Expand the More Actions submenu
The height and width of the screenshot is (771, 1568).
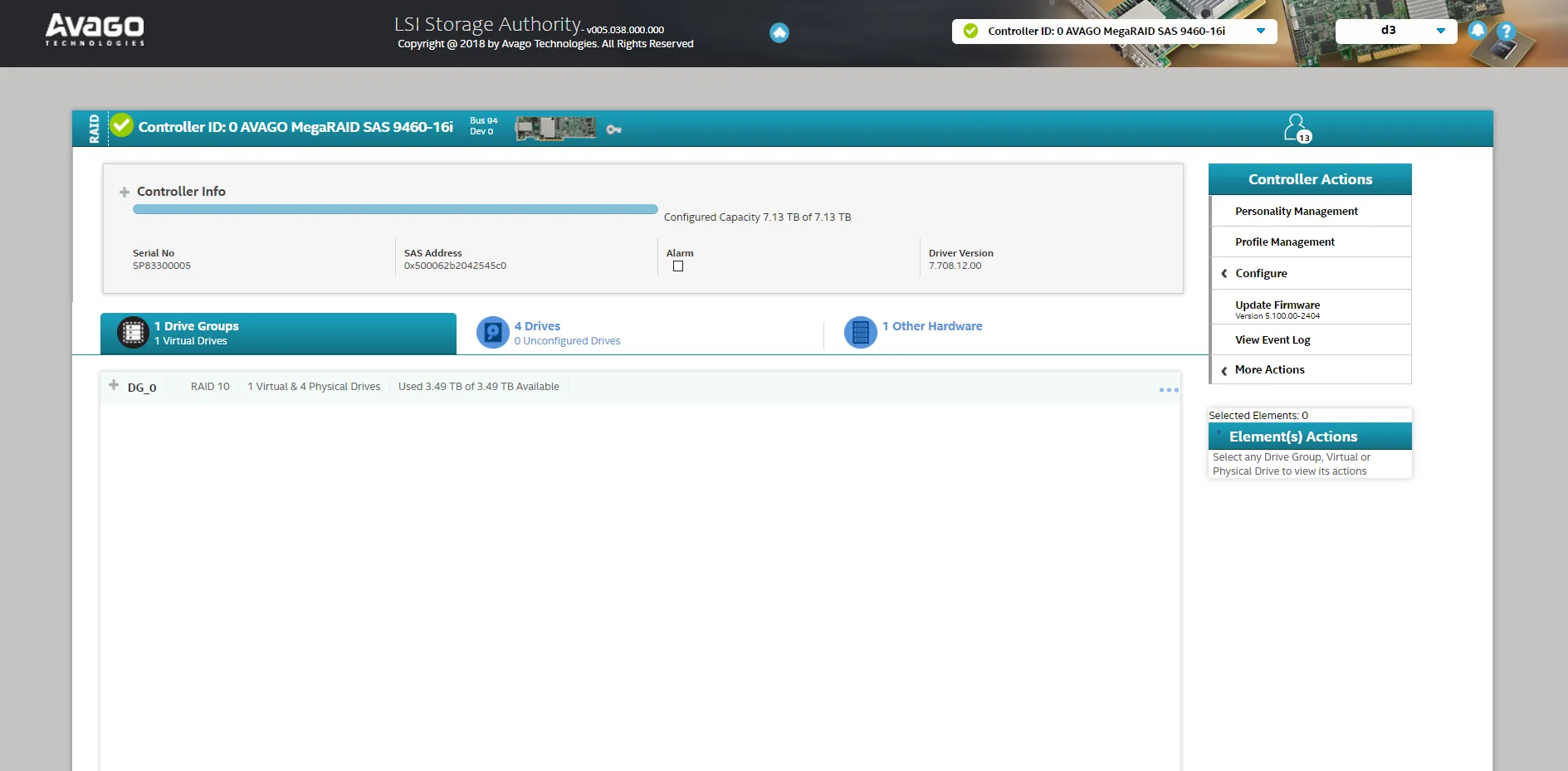(x=1268, y=370)
